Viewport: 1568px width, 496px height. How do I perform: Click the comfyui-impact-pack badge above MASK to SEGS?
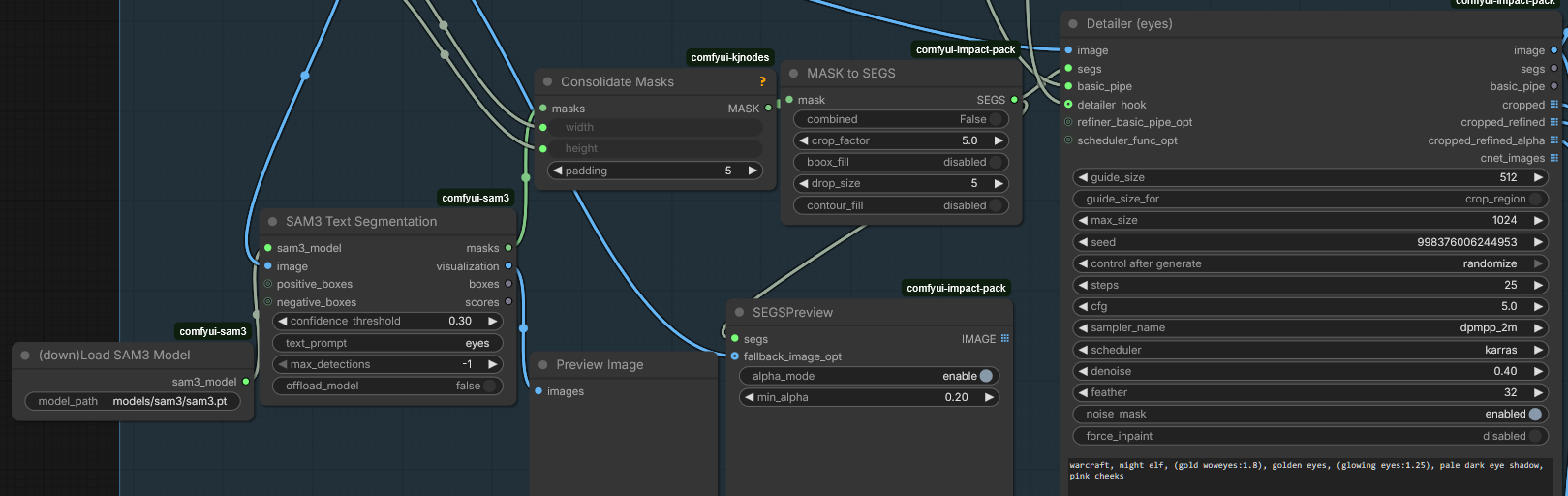click(x=966, y=49)
